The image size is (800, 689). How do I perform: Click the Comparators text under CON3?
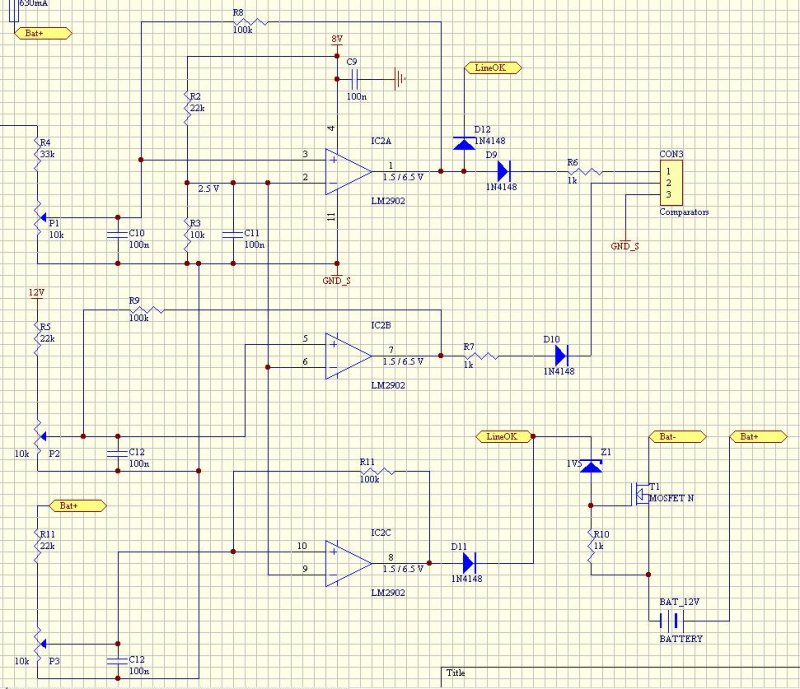684,212
